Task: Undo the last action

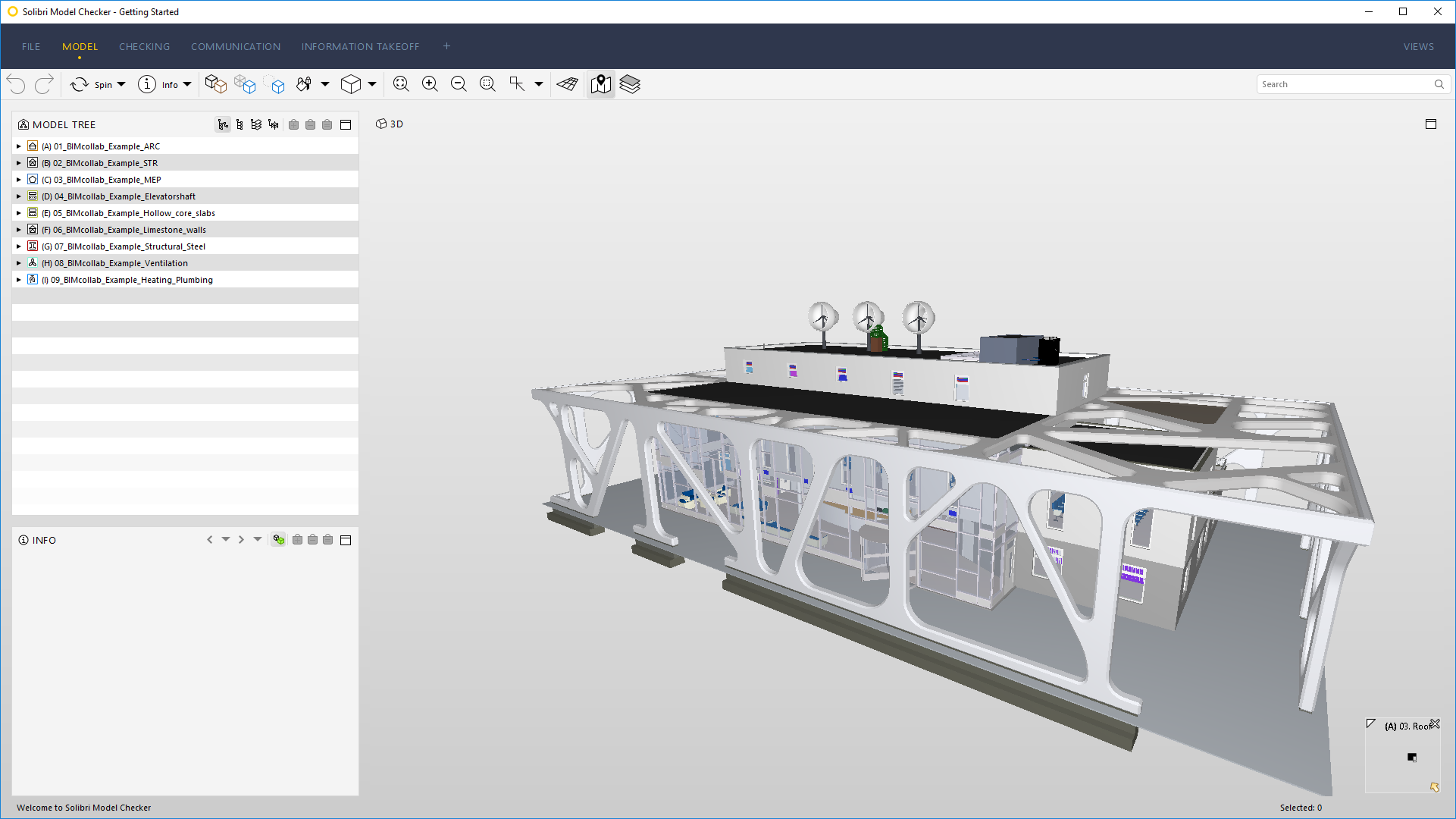Action: point(16,84)
